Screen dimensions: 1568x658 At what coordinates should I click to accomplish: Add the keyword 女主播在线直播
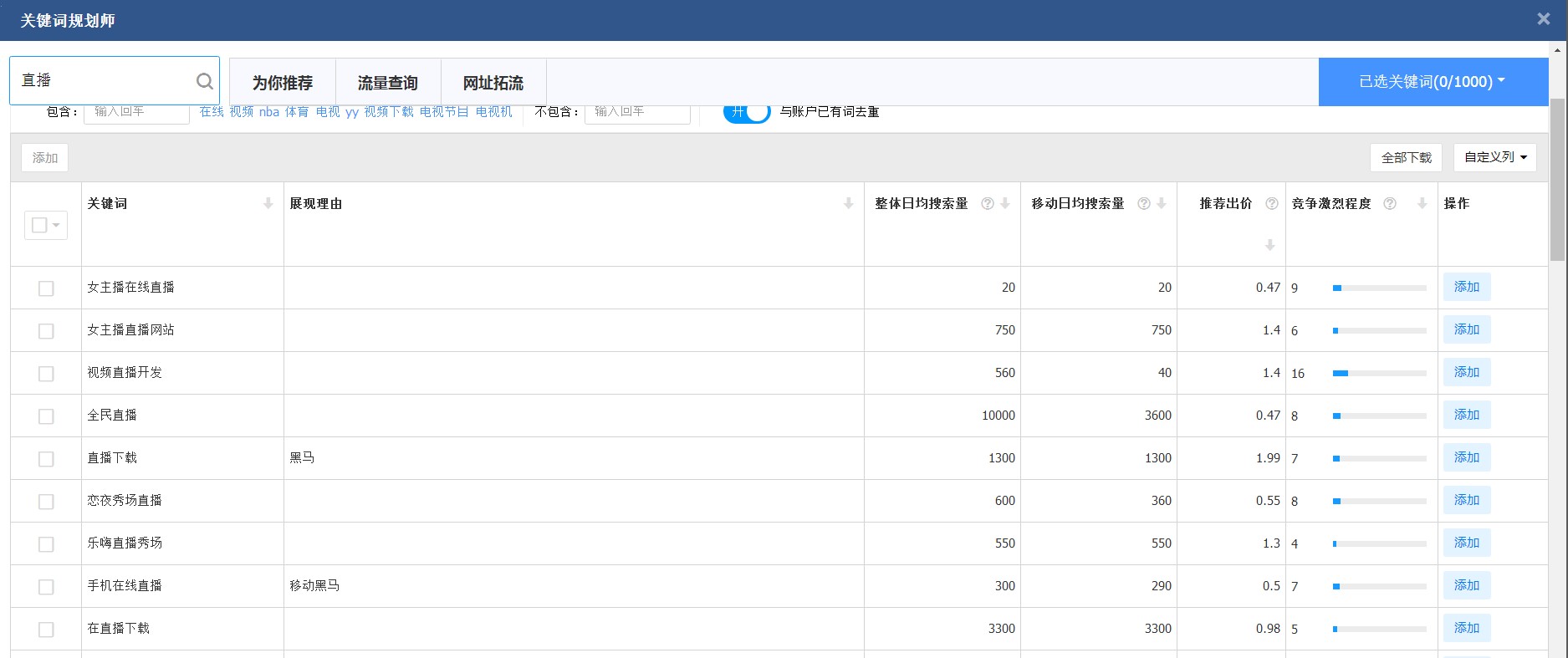[1467, 287]
